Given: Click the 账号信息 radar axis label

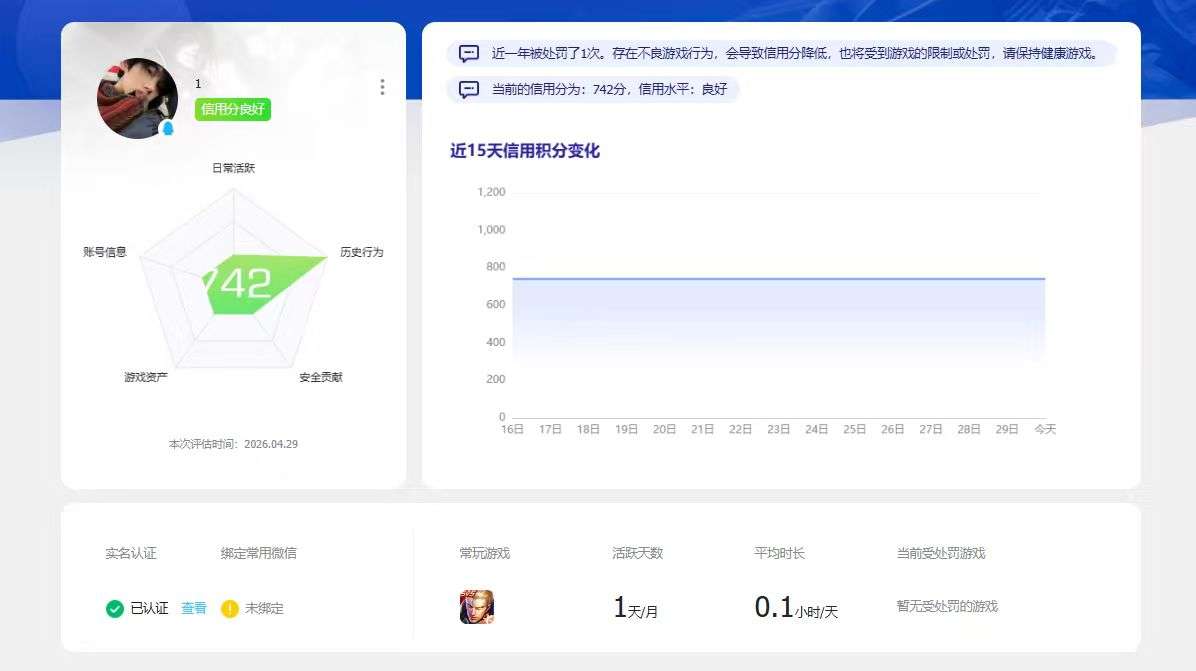Looking at the screenshot, I should tap(104, 252).
